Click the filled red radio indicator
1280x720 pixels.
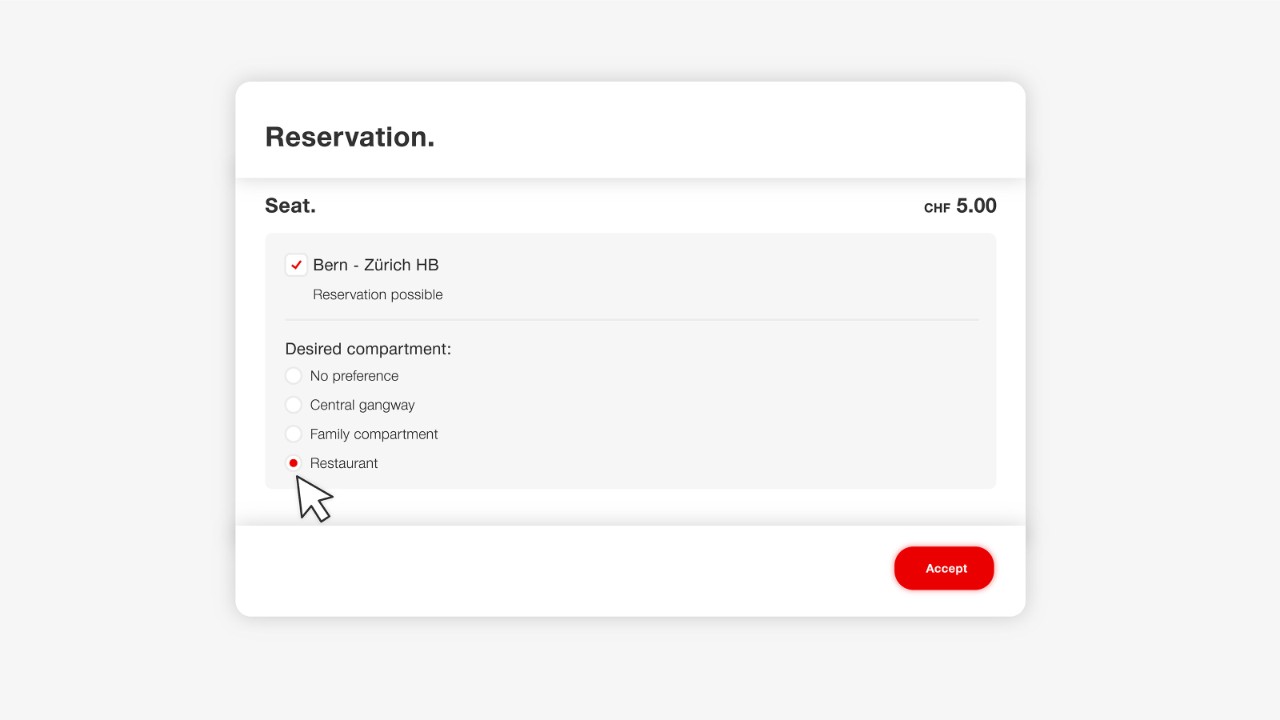[293, 462]
